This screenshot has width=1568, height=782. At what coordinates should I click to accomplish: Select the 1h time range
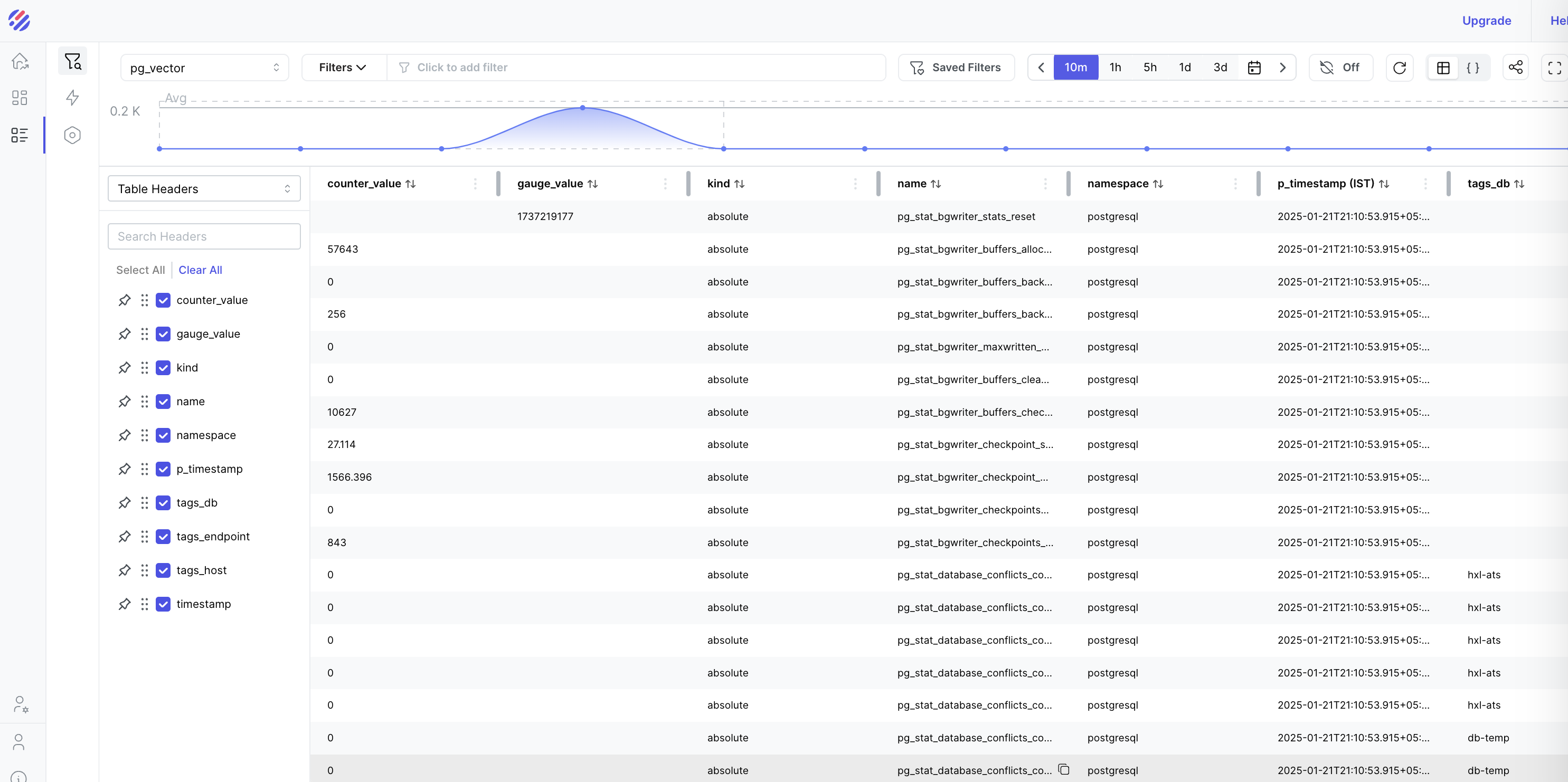pyautogui.click(x=1114, y=68)
